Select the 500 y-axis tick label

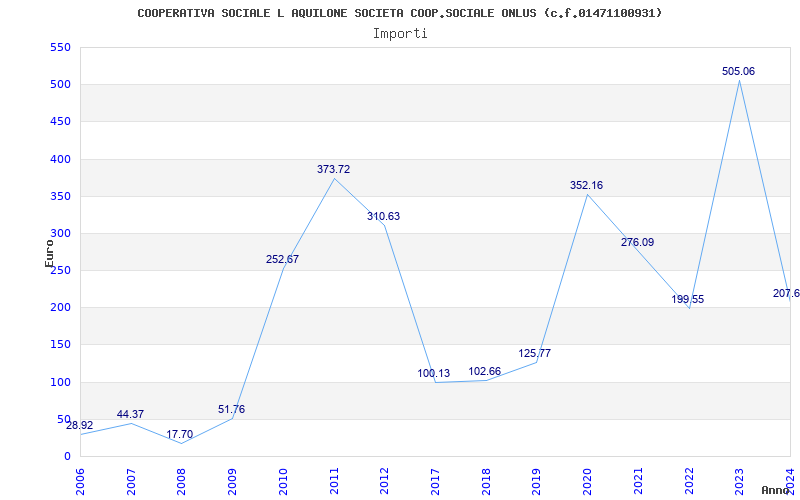[x=60, y=85]
